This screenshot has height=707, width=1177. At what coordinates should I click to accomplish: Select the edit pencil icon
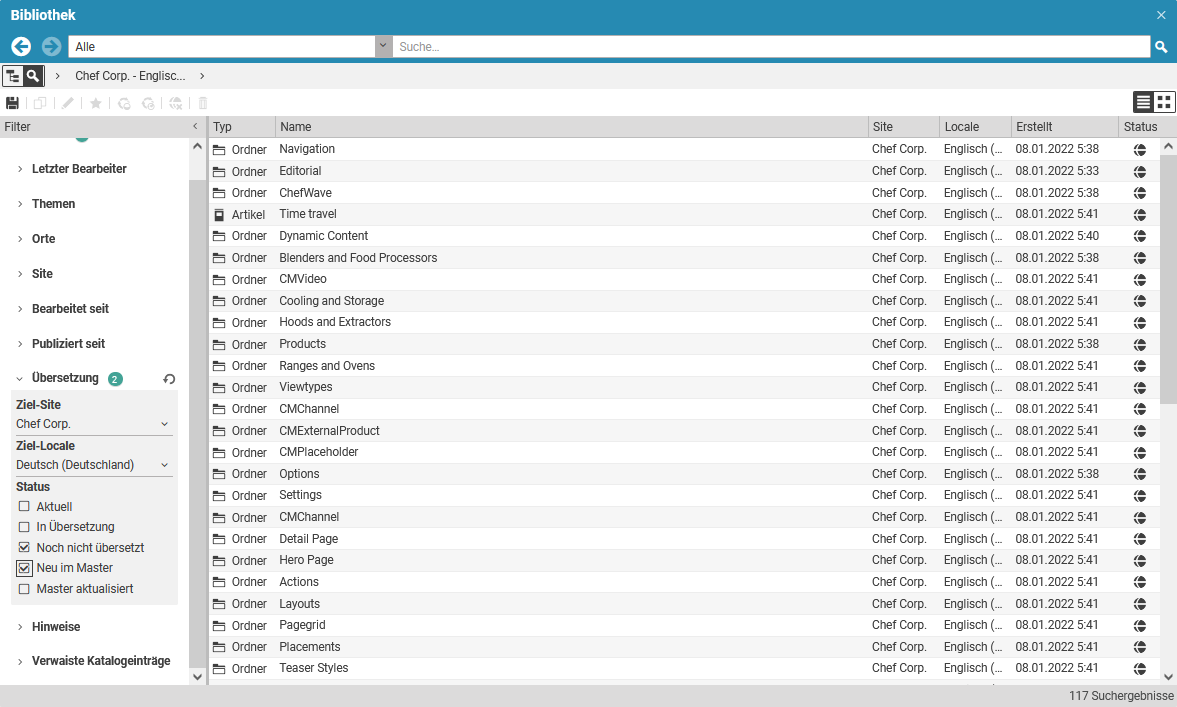pos(65,102)
